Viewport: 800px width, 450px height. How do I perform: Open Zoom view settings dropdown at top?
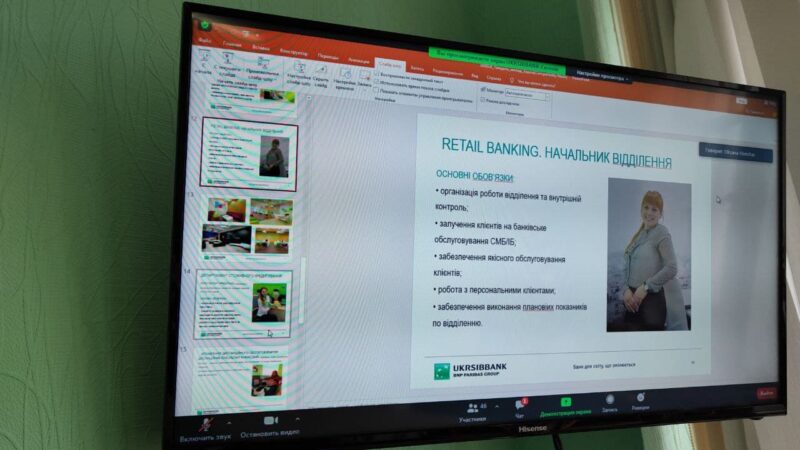tap(601, 78)
